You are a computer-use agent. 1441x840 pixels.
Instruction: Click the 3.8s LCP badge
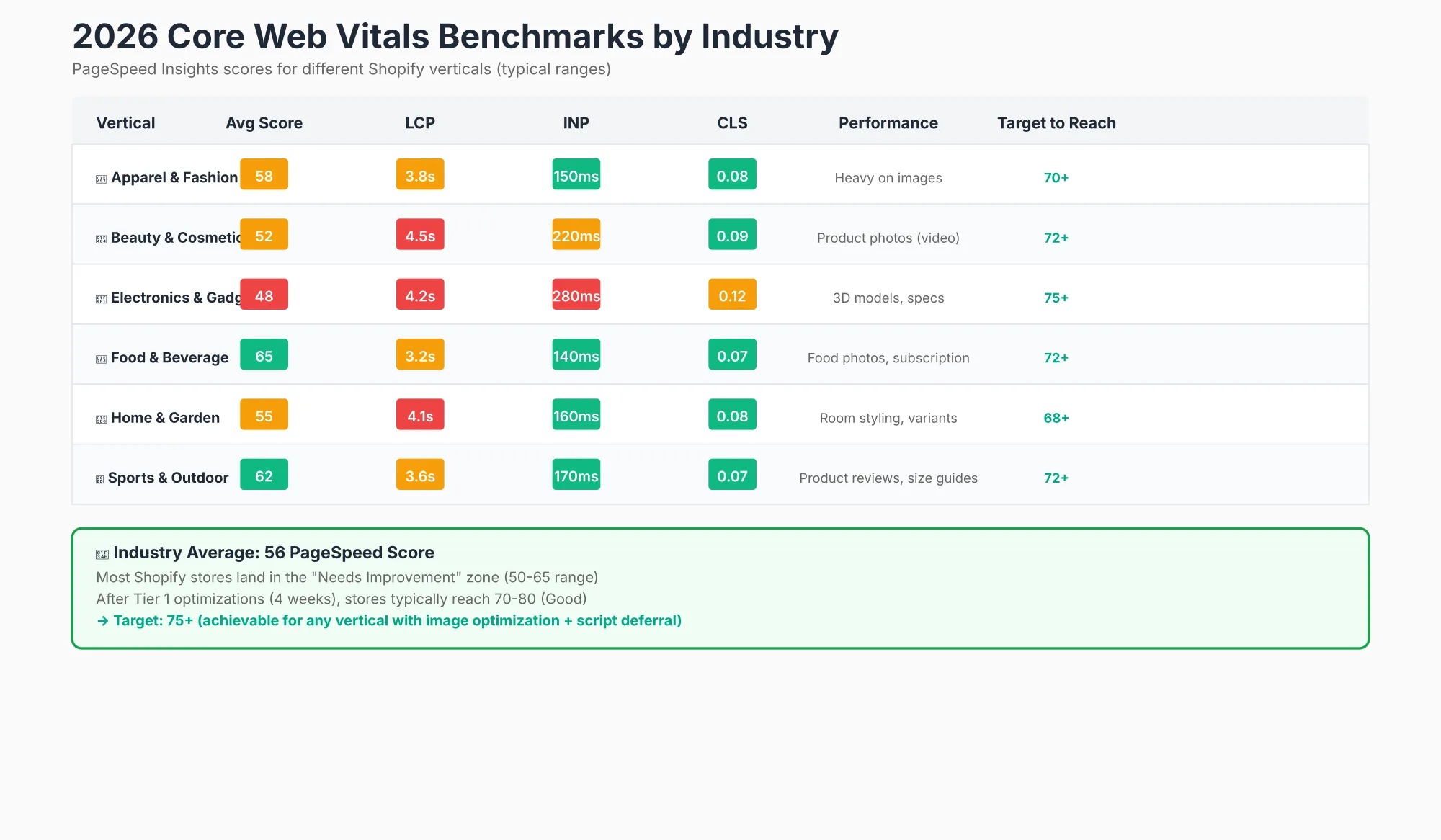tap(420, 174)
